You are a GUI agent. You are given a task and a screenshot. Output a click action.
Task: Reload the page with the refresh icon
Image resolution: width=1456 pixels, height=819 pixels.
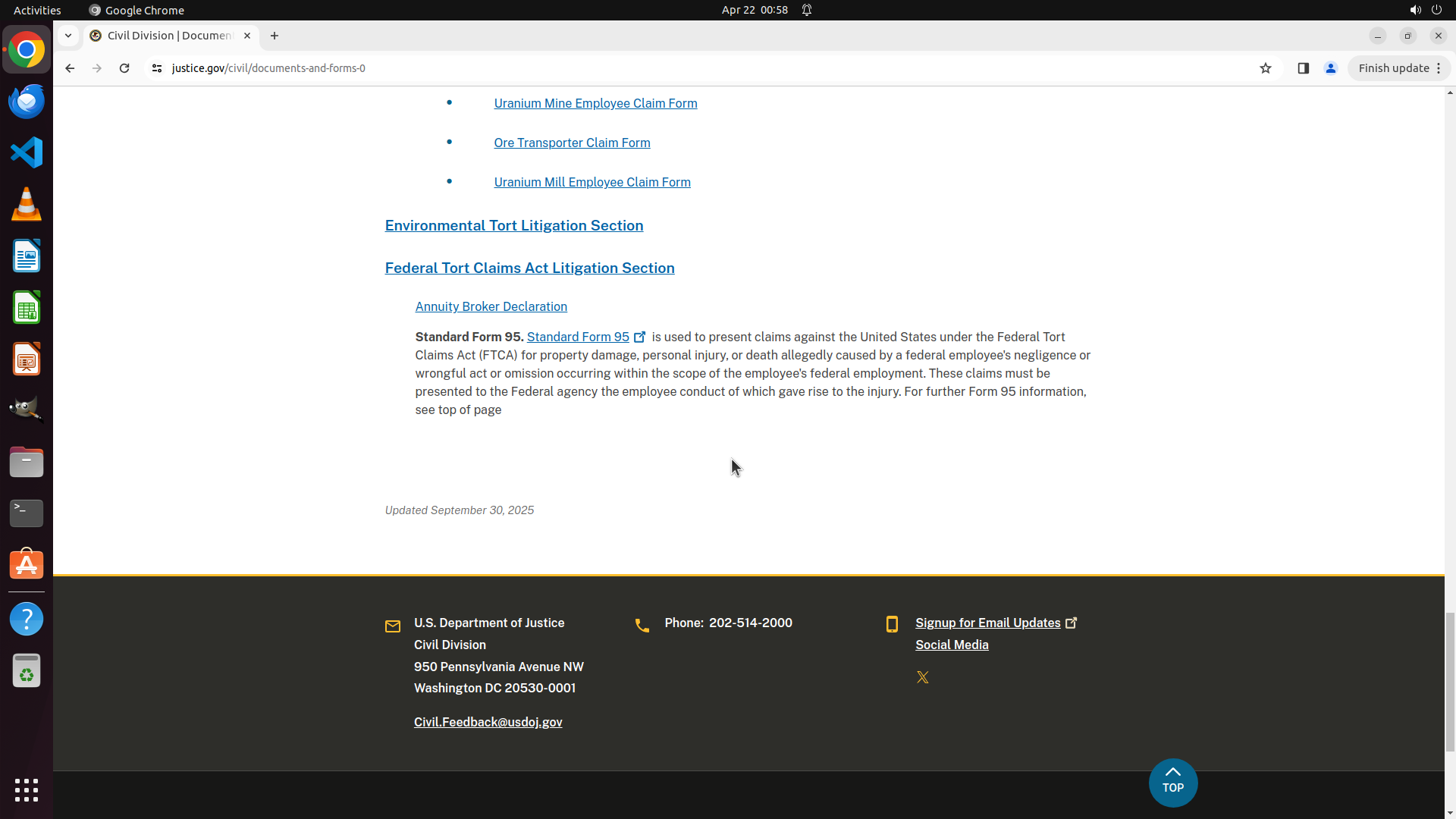pyautogui.click(x=124, y=68)
